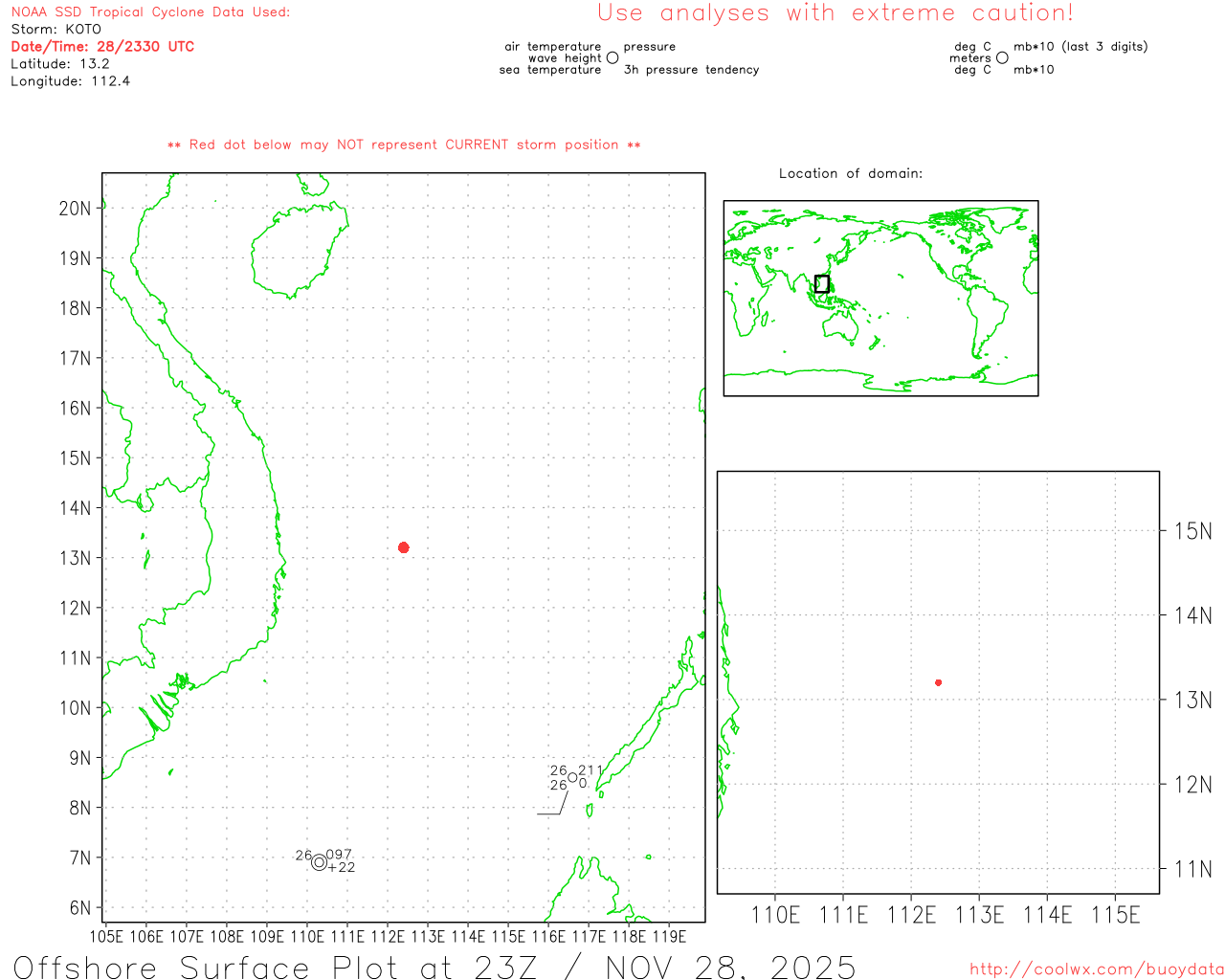Click the '15N' label on inset map axis
The width and height of the screenshot is (1225, 980).
(1192, 531)
